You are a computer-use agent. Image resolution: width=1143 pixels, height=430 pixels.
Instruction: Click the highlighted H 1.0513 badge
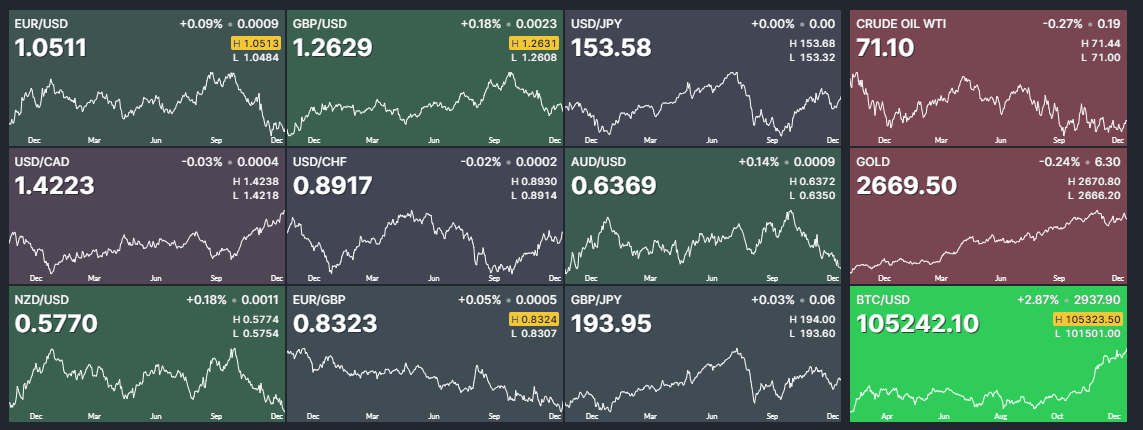pyautogui.click(x=255, y=44)
